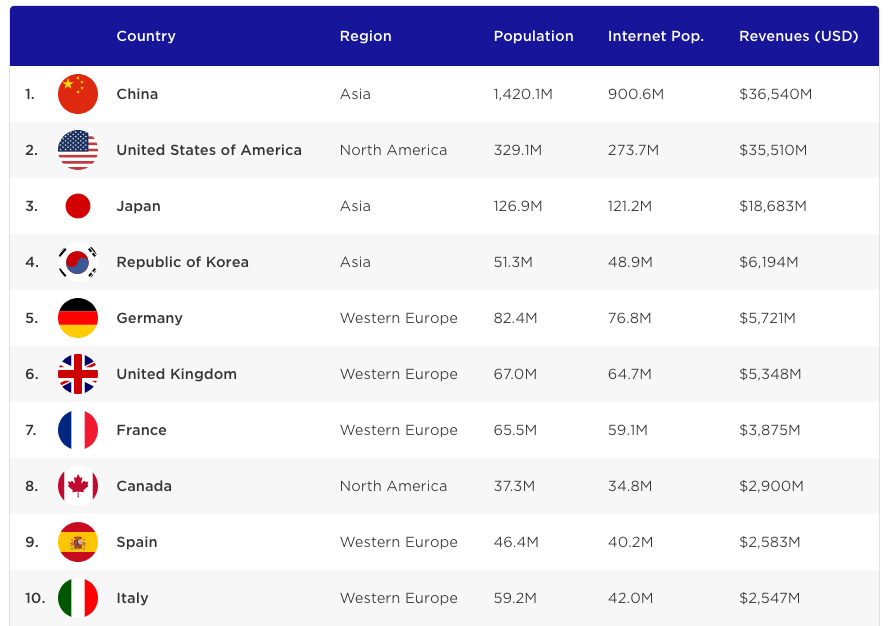Click the Japan flag icon

(x=77, y=206)
